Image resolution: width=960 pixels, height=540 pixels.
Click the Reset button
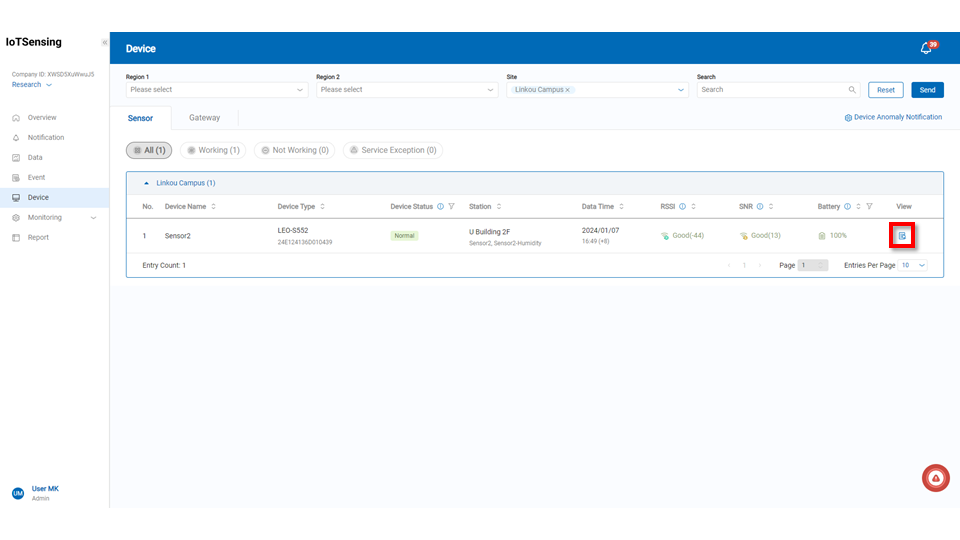pyautogui.click(x=885, y=90)
